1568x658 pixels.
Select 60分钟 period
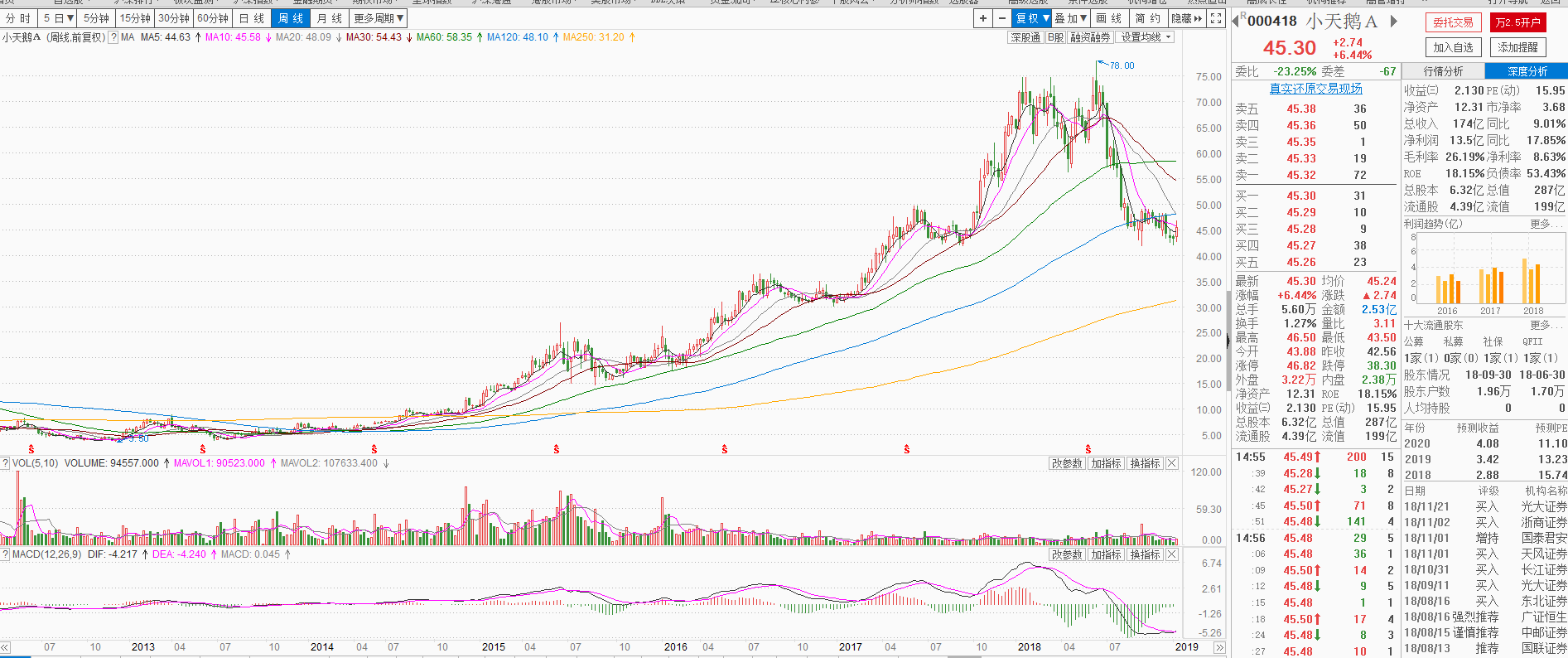213,18
